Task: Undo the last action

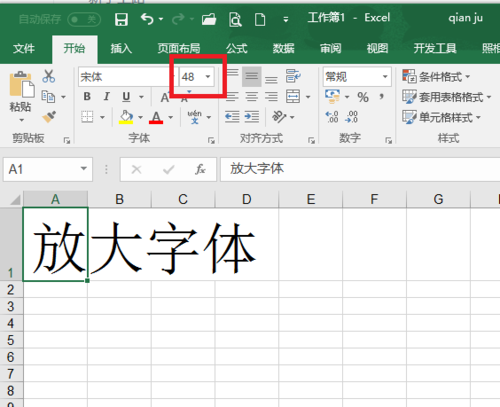Action: click(147, 19)
